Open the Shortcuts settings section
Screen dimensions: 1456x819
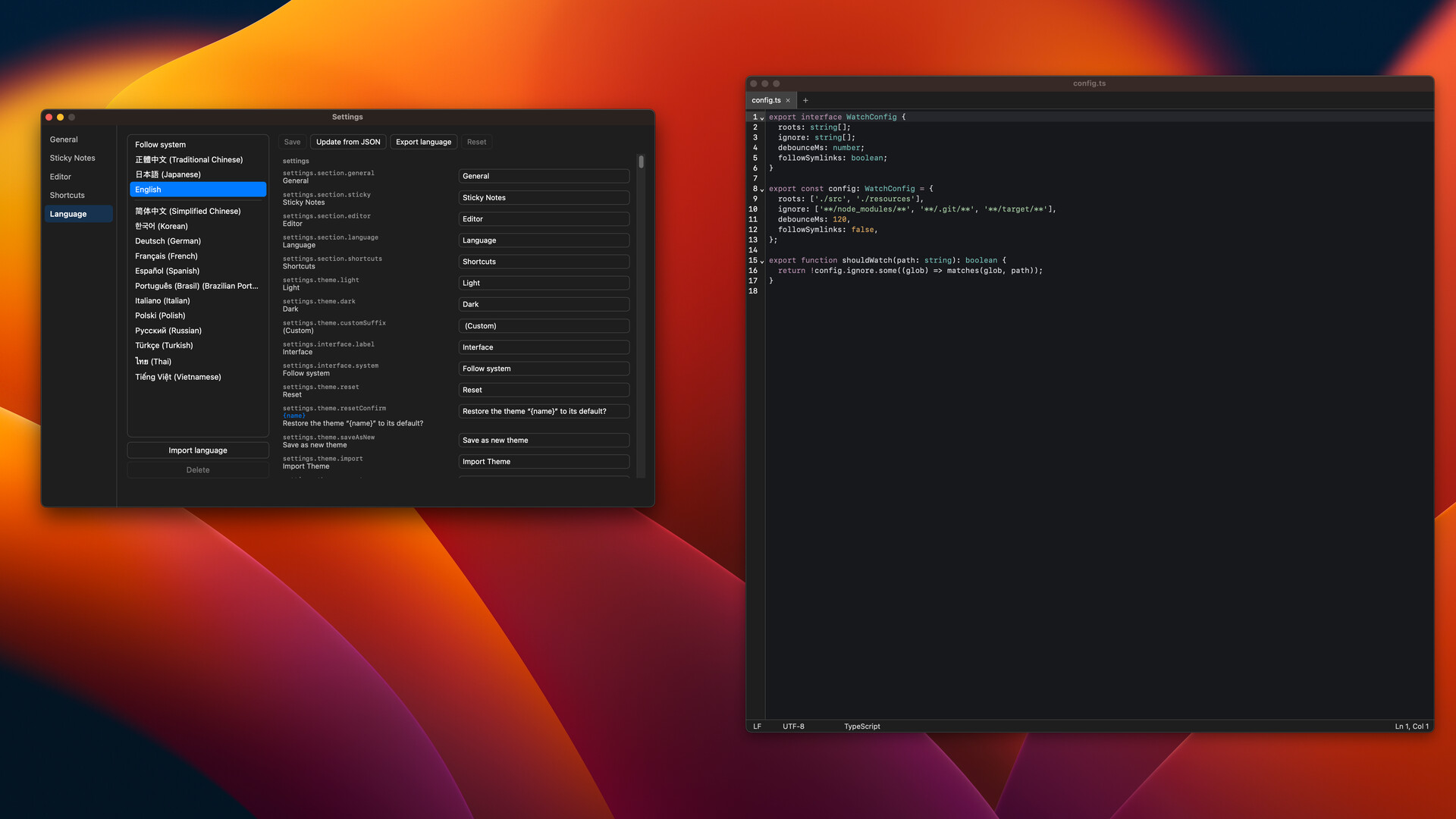(x=78, y=195)
